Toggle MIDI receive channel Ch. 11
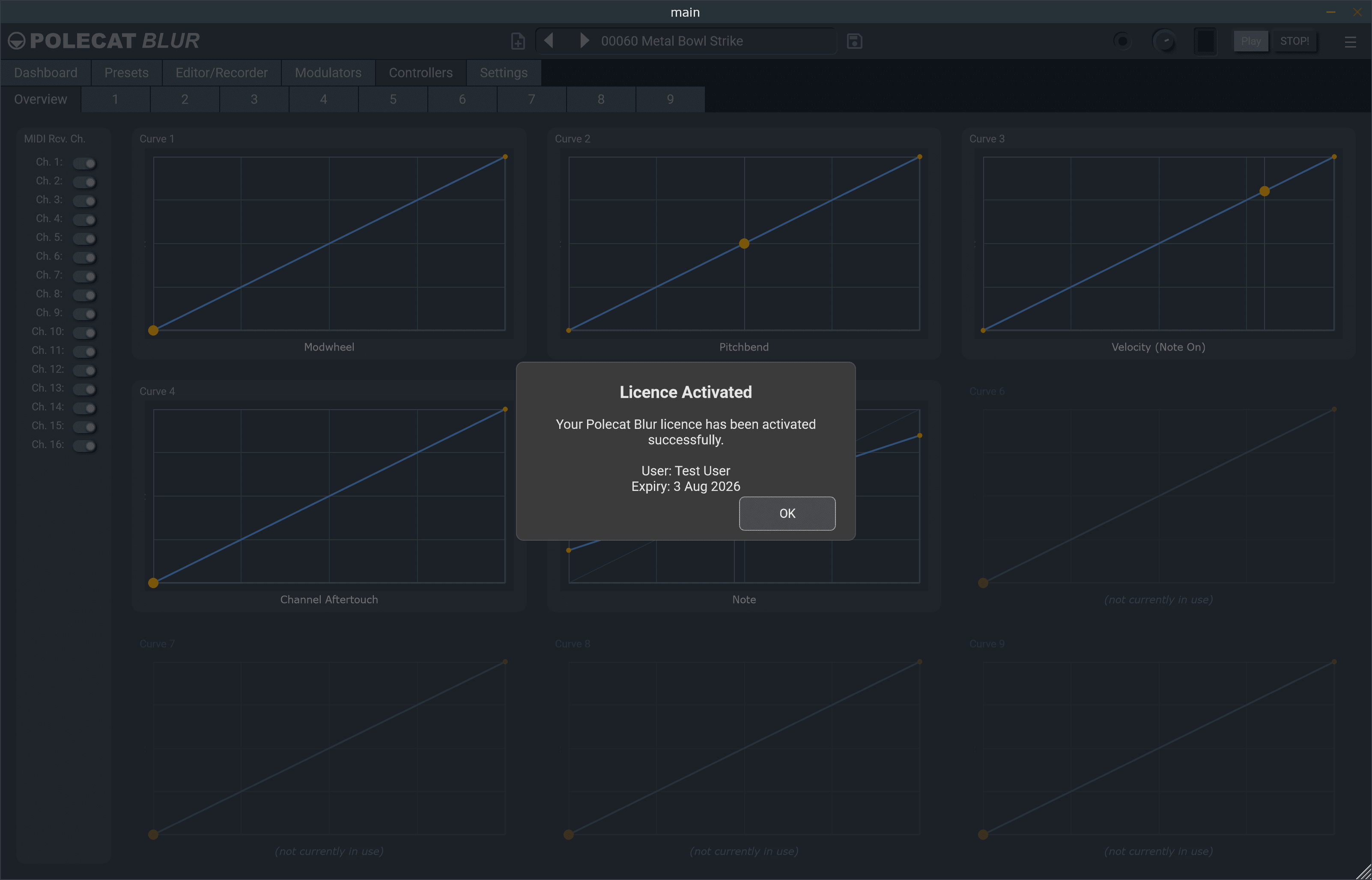Image resolution: width=1372 pixels, height=880 pixels. pos(84,352)
